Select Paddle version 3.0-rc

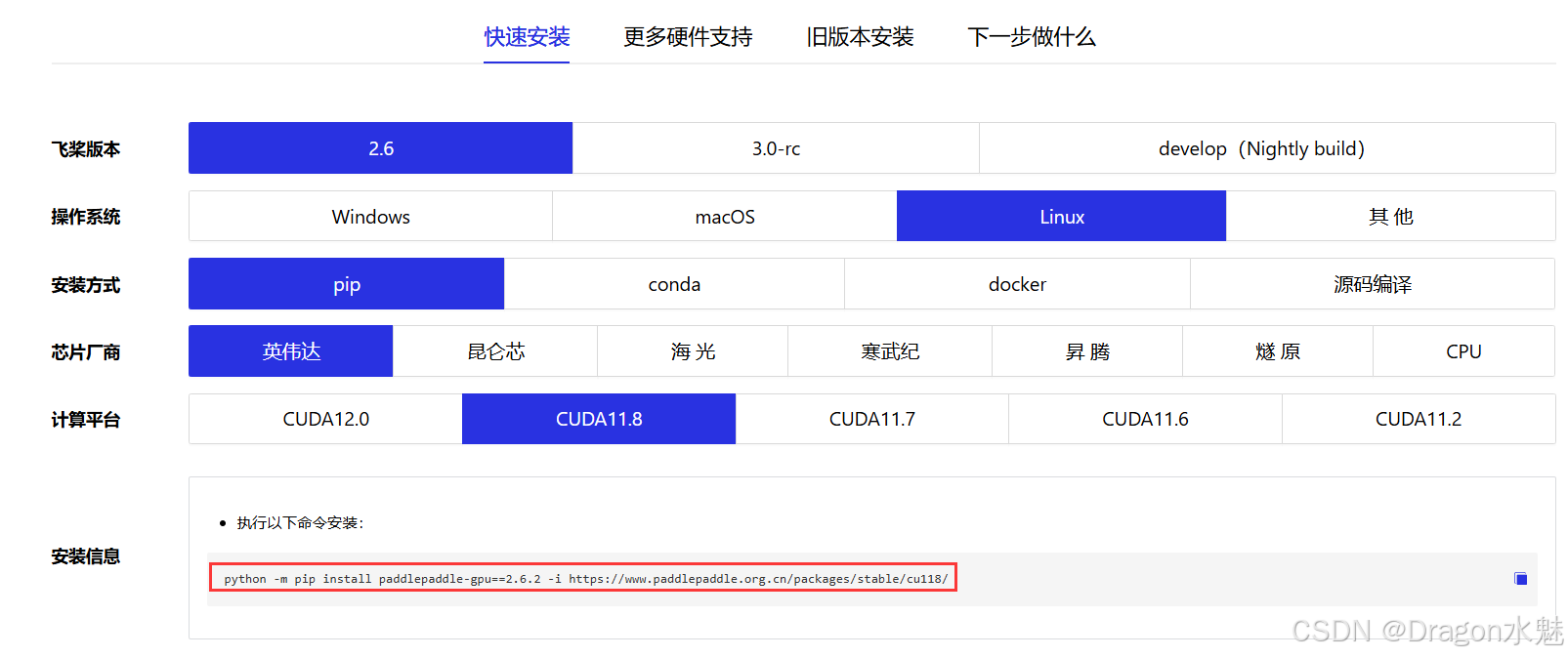pos(776,148)
